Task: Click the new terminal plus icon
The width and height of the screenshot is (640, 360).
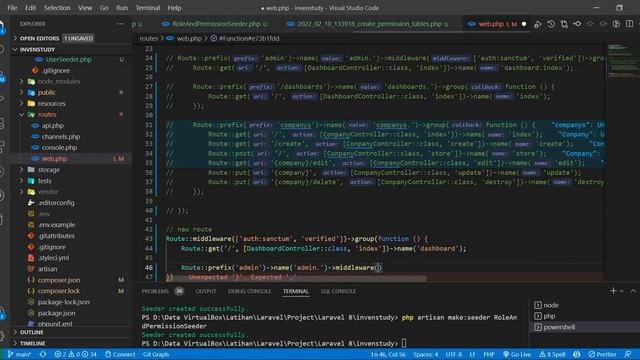Action: [x=613, y=291]
